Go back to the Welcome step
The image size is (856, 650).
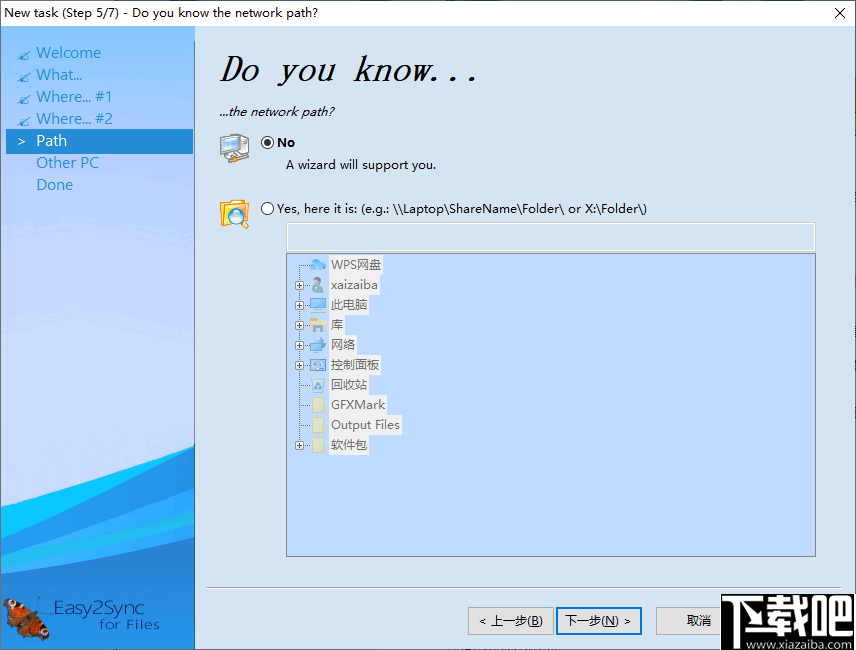(x=69, y=52)
